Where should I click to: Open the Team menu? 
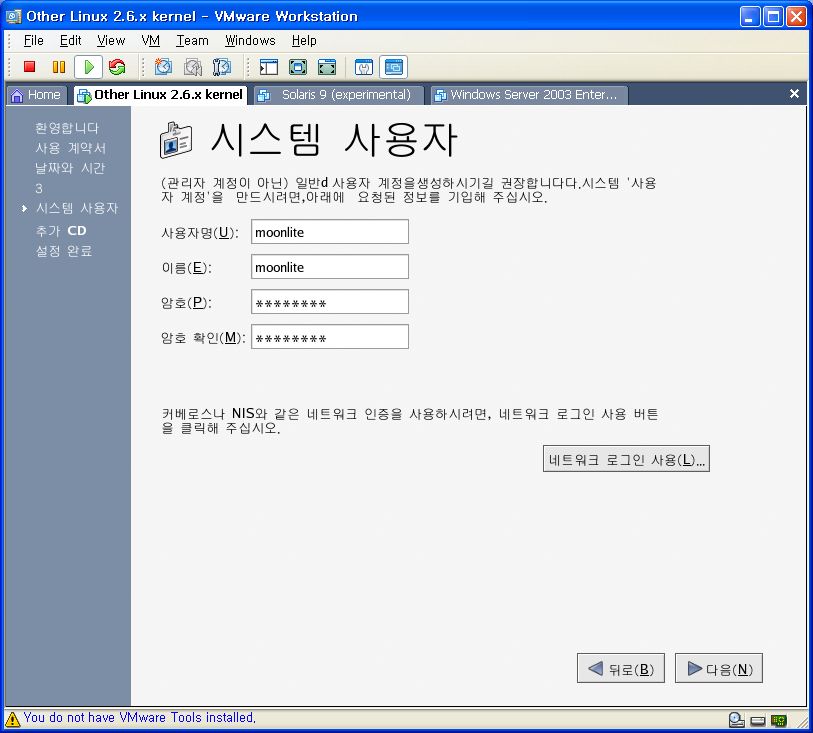pyautogui.click(x=192, y=41)
